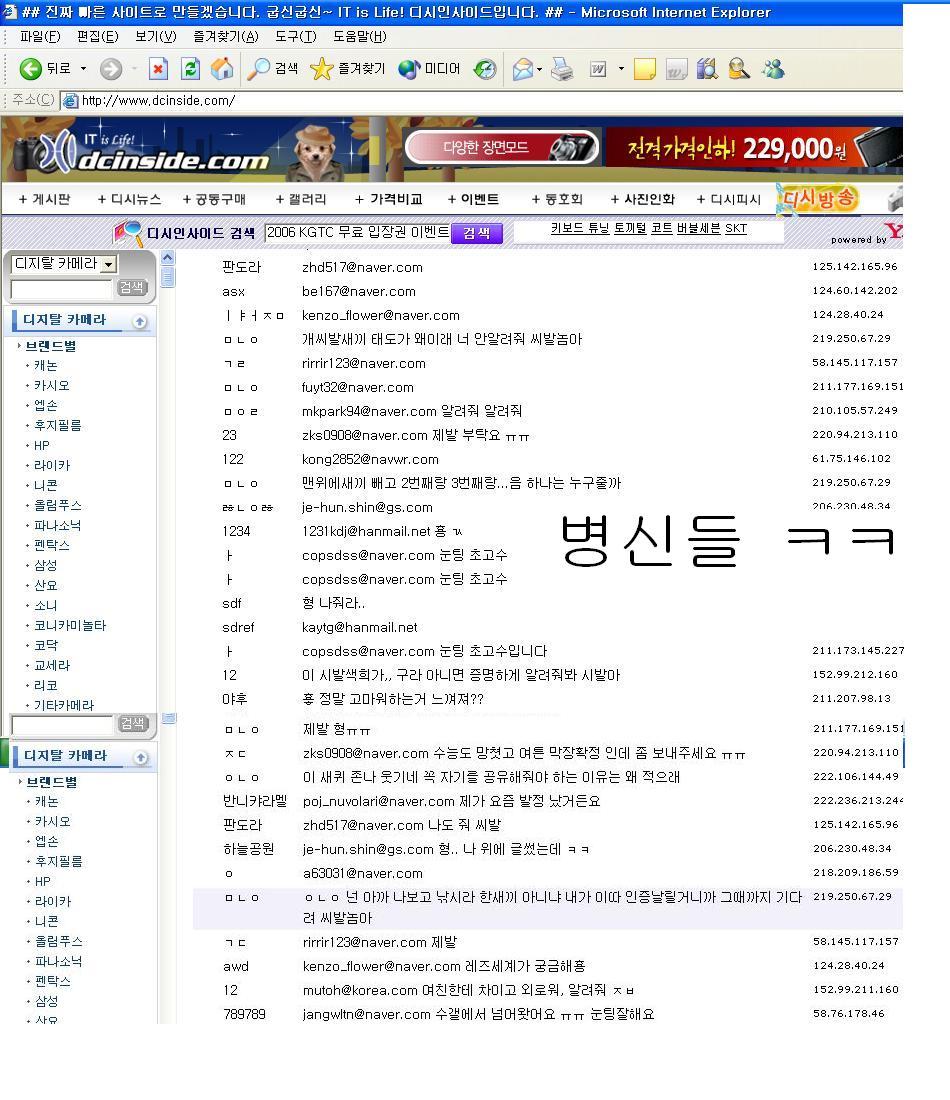Screen dimensions: 950x1100
Task: Open the 공동구매 nav tab
Action: [x=214, y=199]
